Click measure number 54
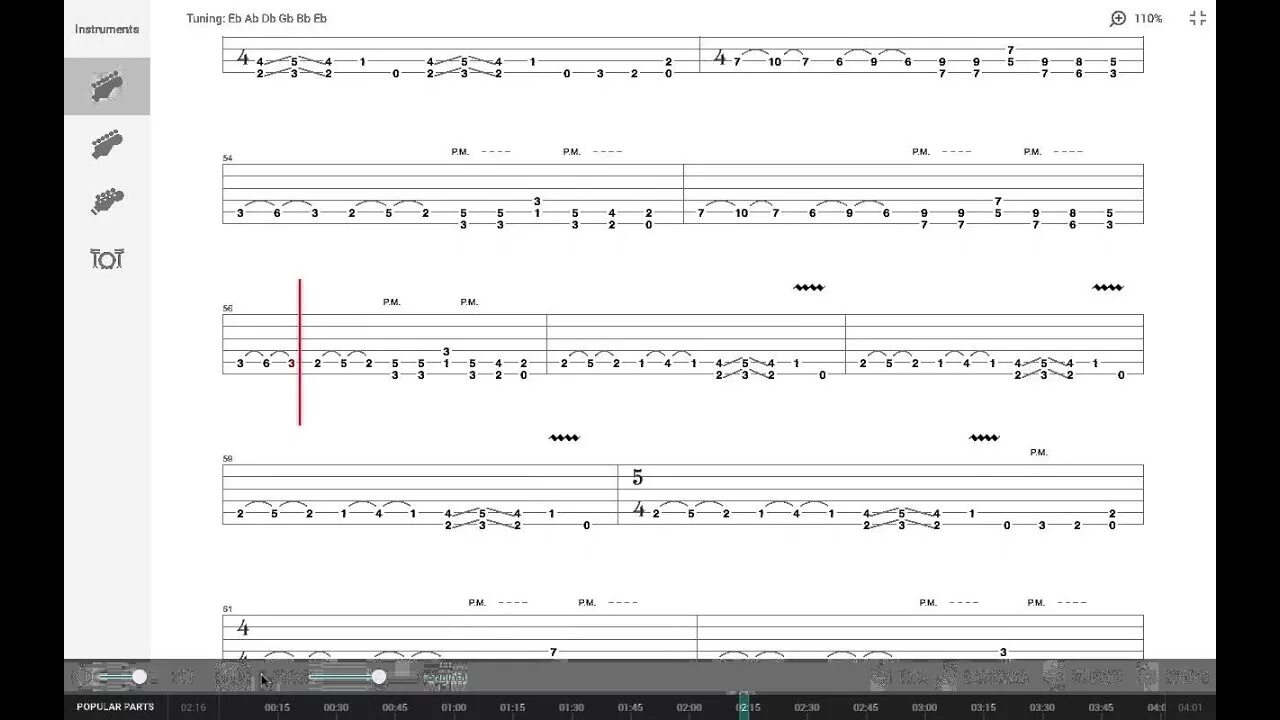Image resolution: width=1280 pixels, height=720 pixels. pyautogui.click(x=227, y=158)
